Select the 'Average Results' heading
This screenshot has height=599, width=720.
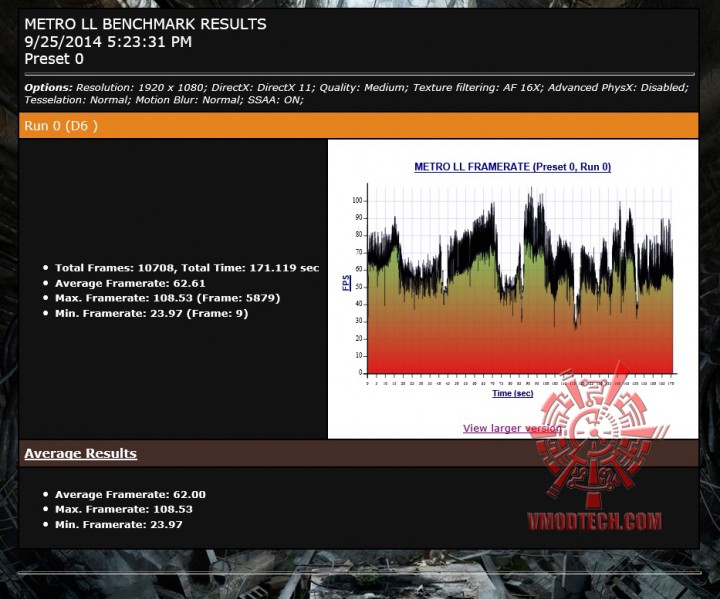(x=80, y=453)
